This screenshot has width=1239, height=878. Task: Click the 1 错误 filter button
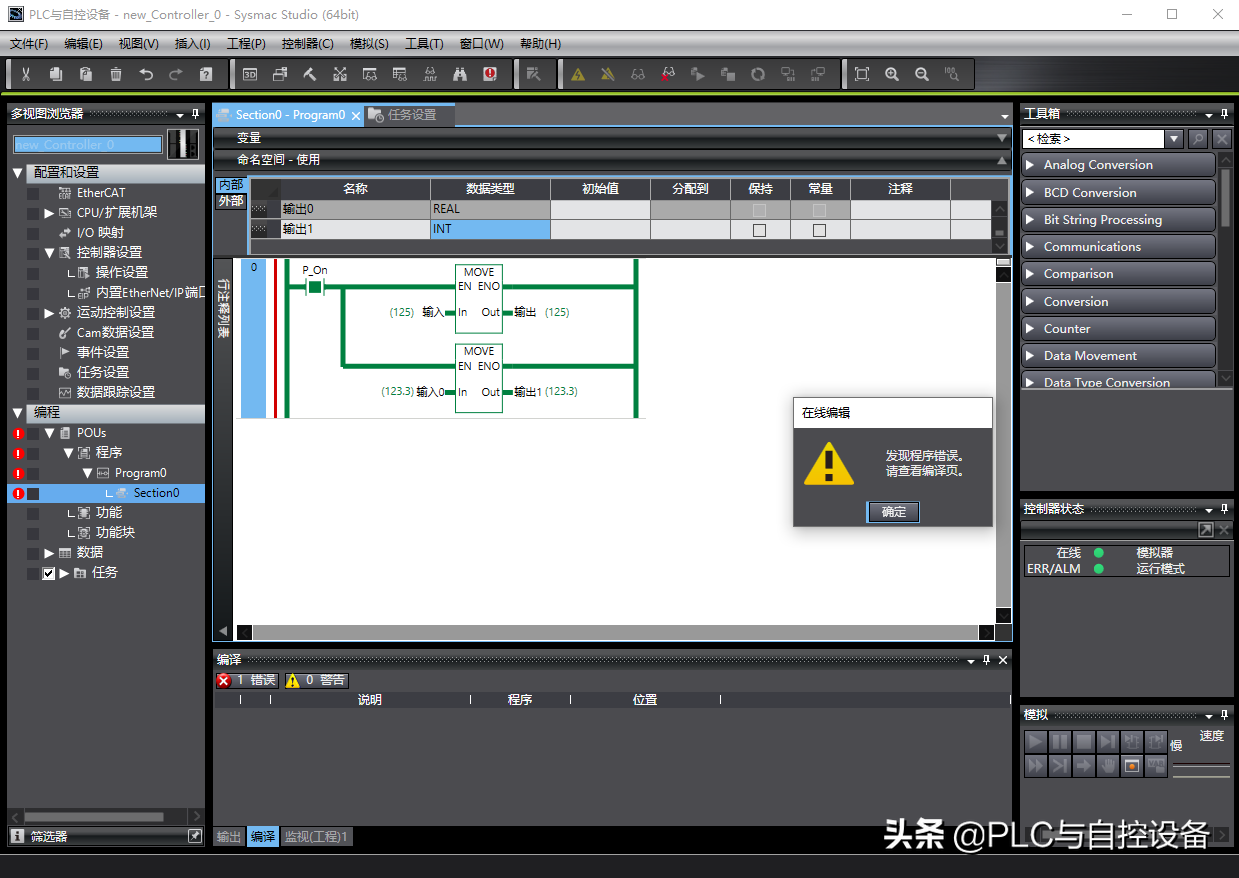[247, 680]
